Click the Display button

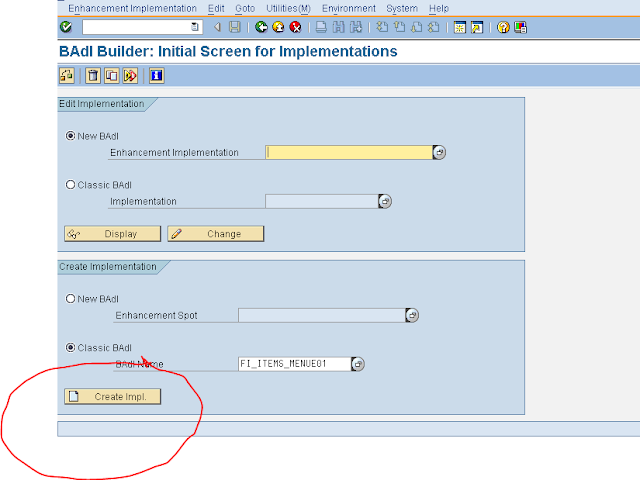pyautogui.click(x=113, y=234)
